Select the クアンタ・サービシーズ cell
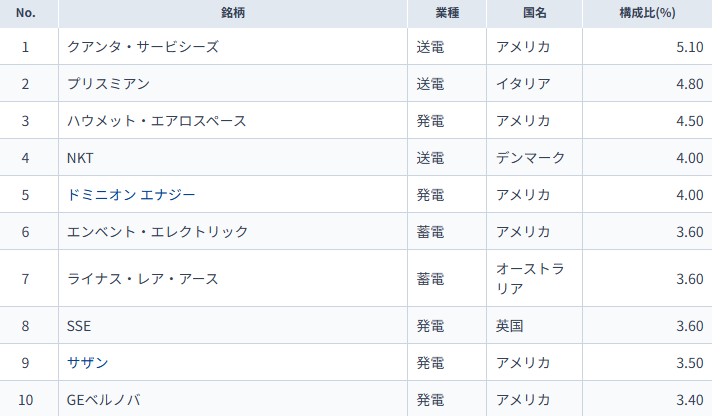The image size is (720, 416). (142, 46)
